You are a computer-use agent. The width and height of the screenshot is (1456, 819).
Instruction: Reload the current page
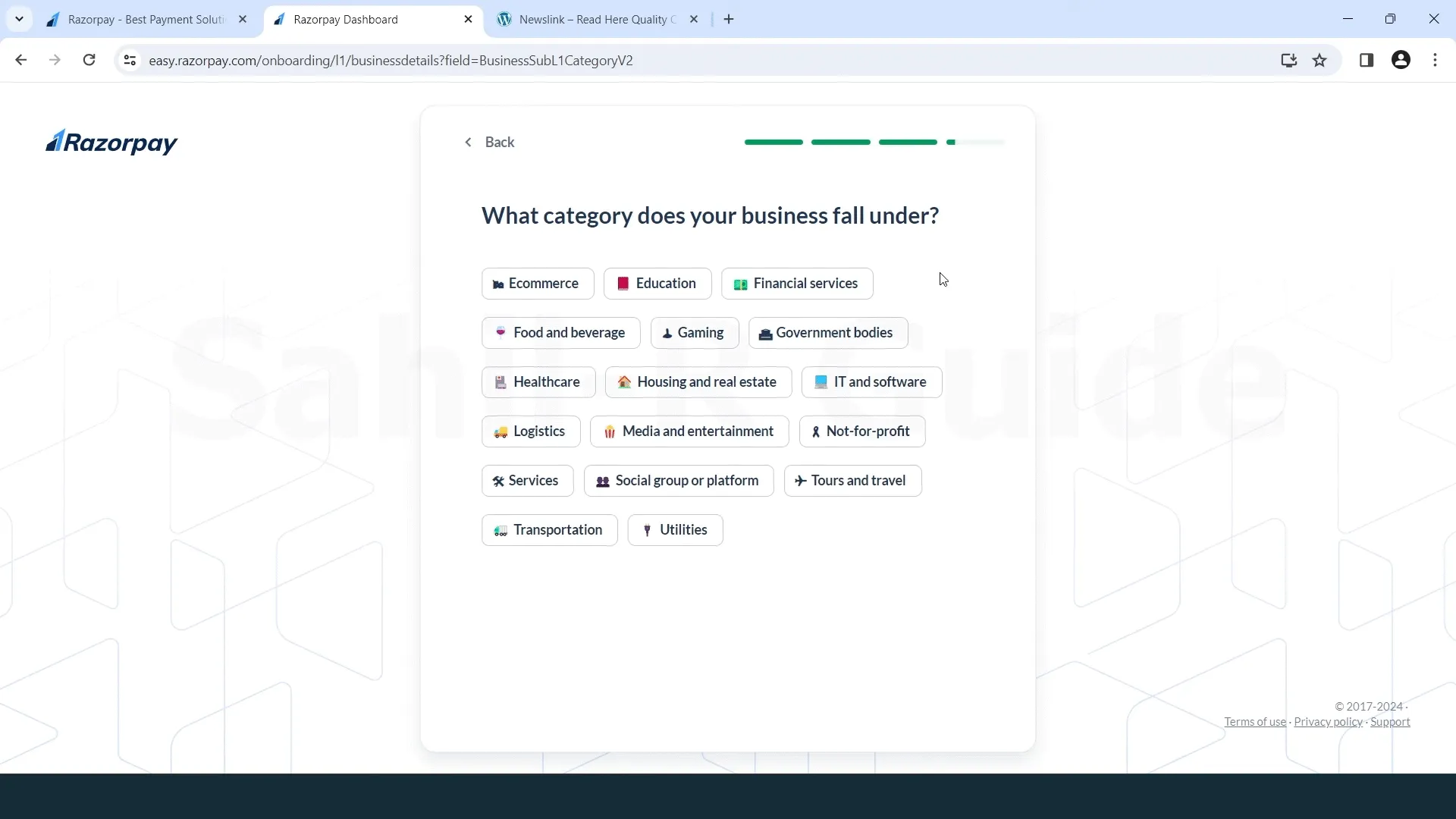pos(89,60)
